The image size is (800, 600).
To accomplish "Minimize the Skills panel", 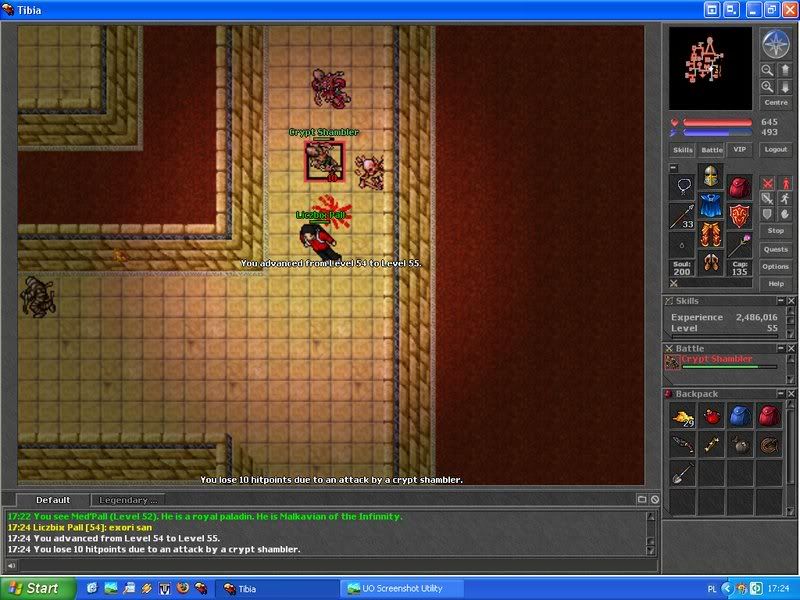I will 781,301.
